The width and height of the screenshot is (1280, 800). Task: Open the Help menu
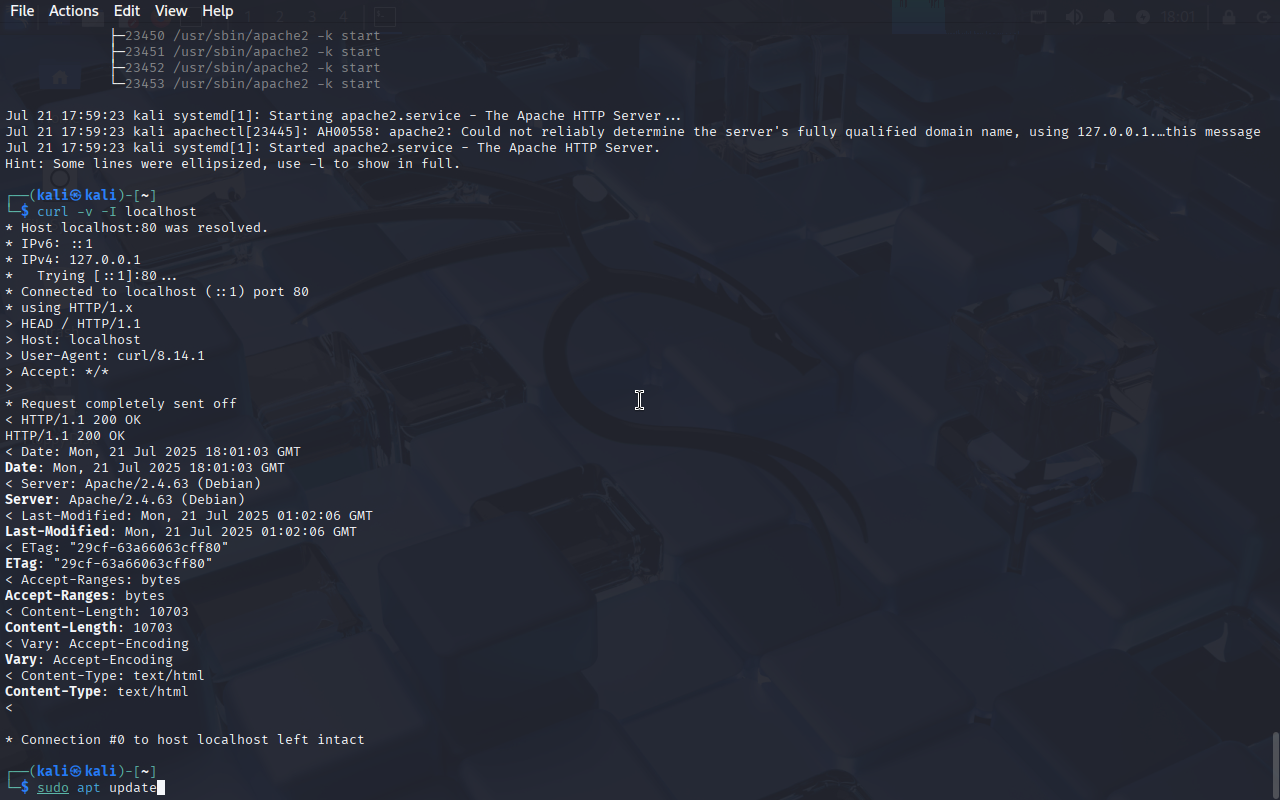[x=217, y=11]
